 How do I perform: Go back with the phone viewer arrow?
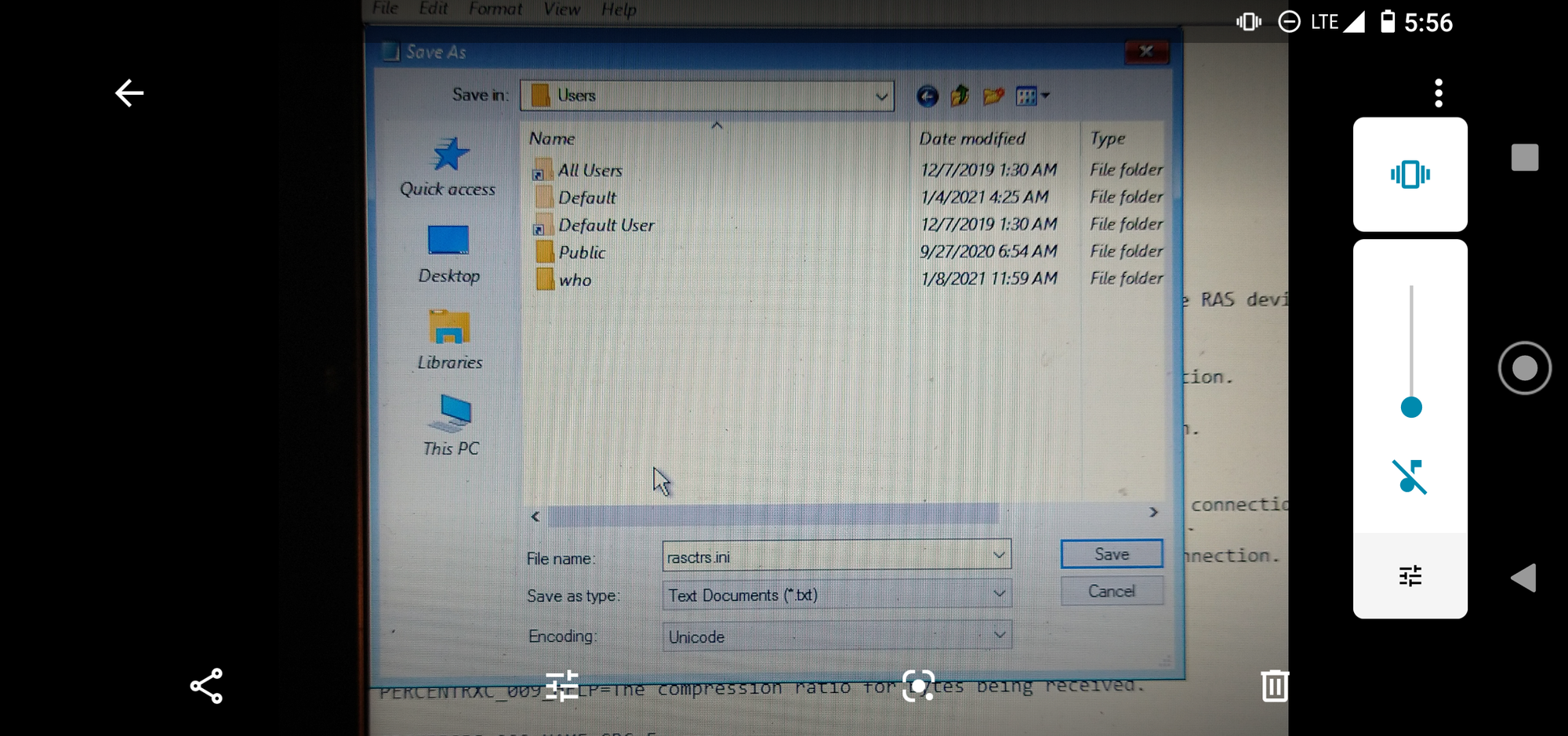[x=129, y=93]
